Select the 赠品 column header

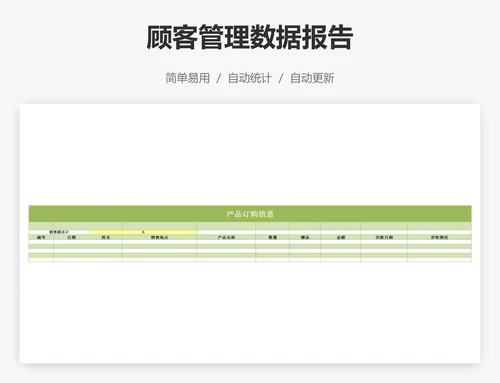(305, 237)
